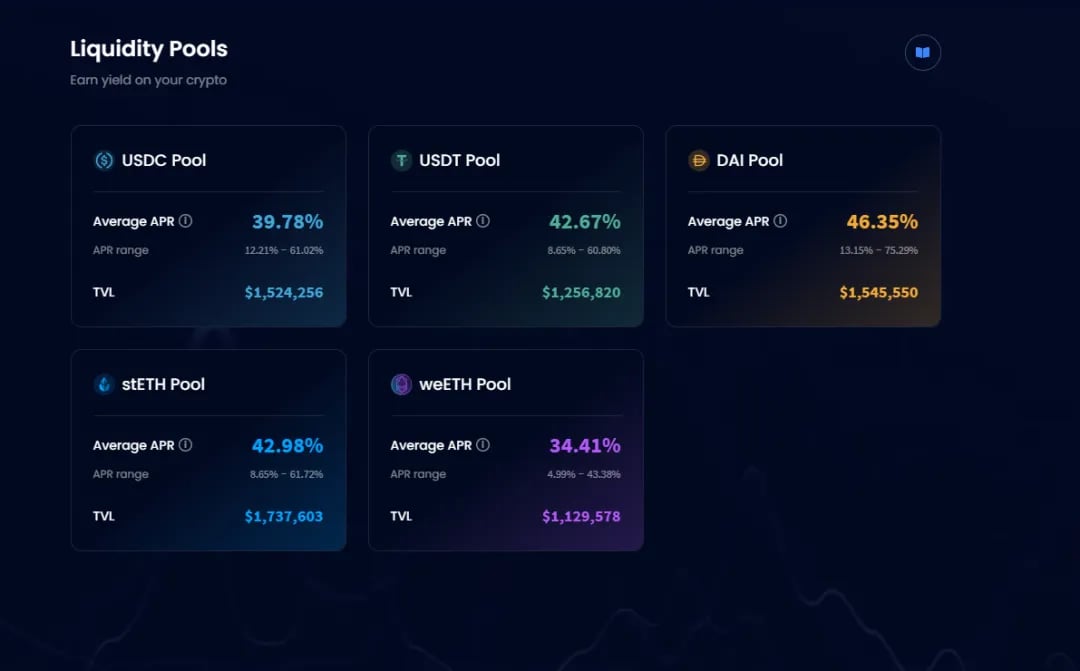Open the USDT Pool title
The image size is (1080, 671).
click(x=459, y=161)
